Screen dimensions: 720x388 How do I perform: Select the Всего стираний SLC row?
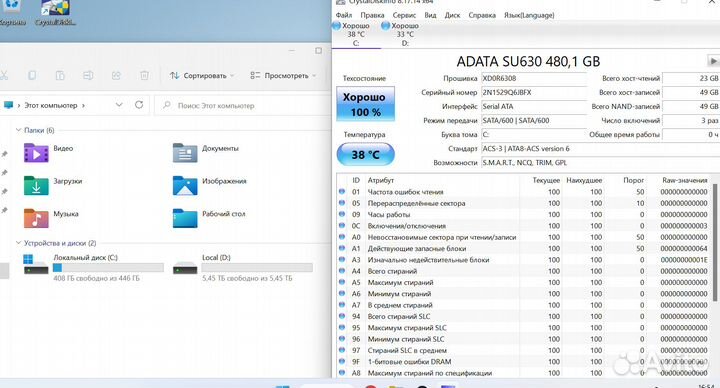click(x=523, y=316)
